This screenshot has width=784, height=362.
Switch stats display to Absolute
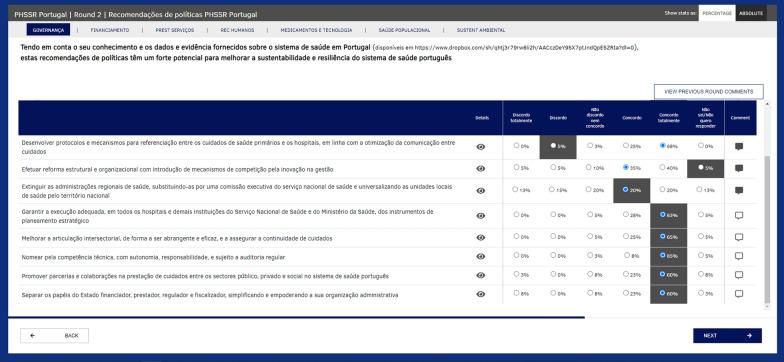click(x=751, y=14)
